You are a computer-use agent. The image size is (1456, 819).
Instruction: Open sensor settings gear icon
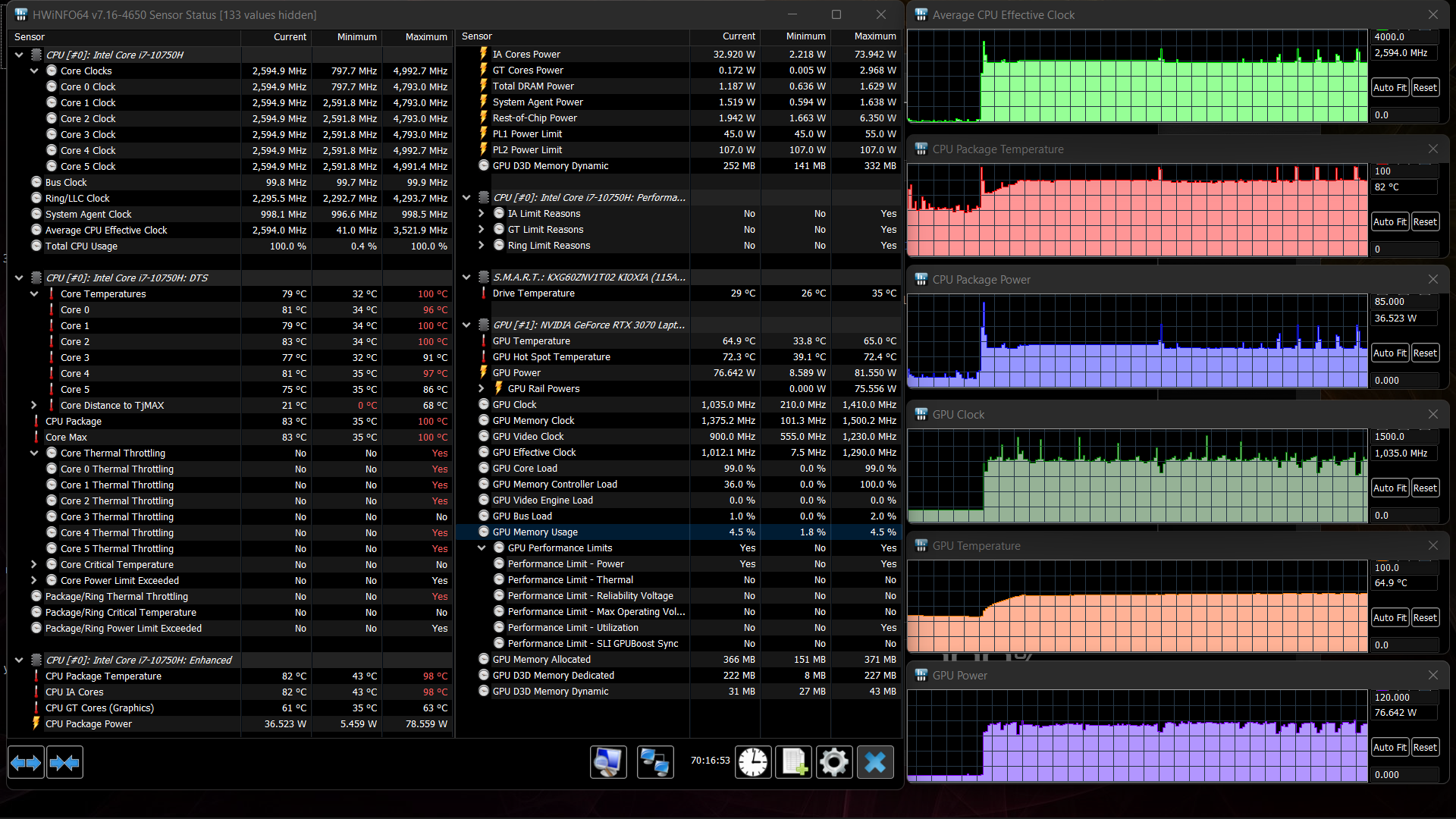coord(834,762)
